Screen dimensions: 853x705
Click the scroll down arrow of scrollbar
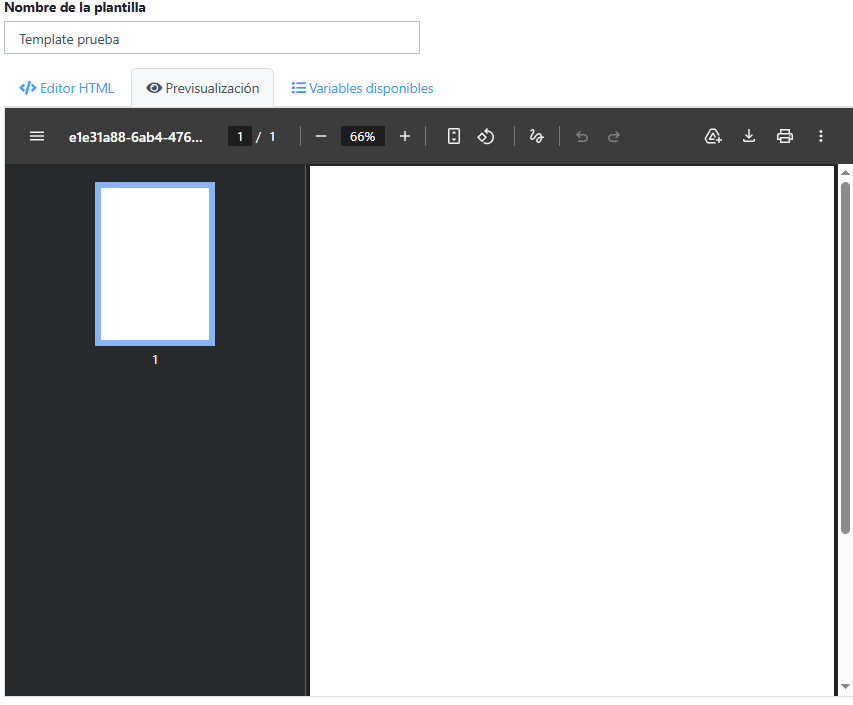click(846, 686)
